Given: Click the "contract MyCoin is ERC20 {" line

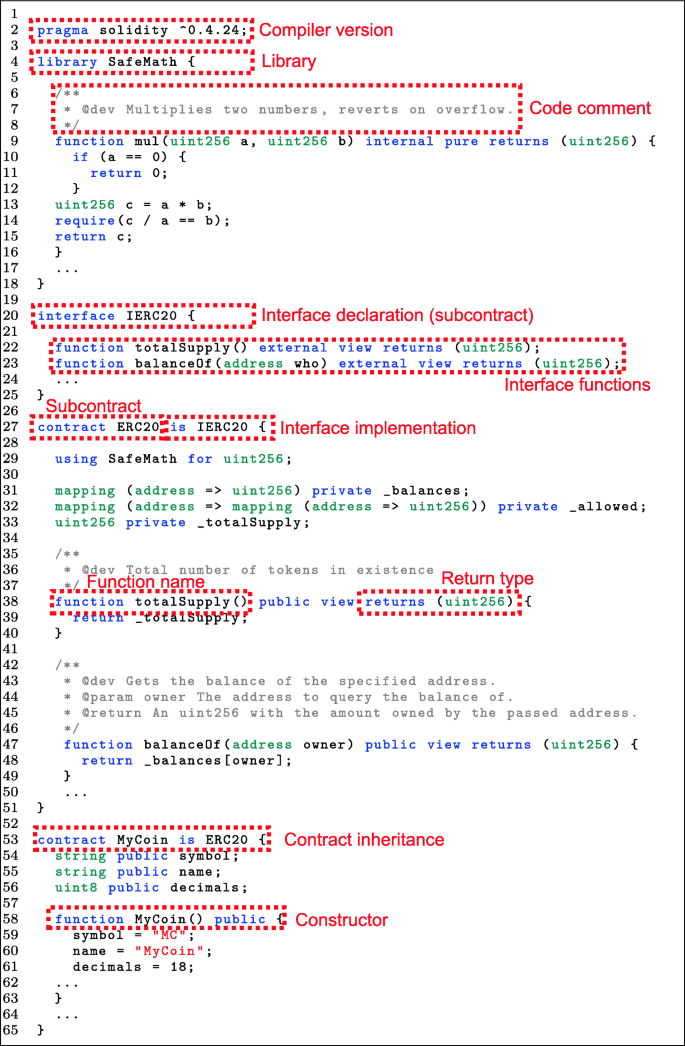Looking at the screenshot, I should (152, 840).
